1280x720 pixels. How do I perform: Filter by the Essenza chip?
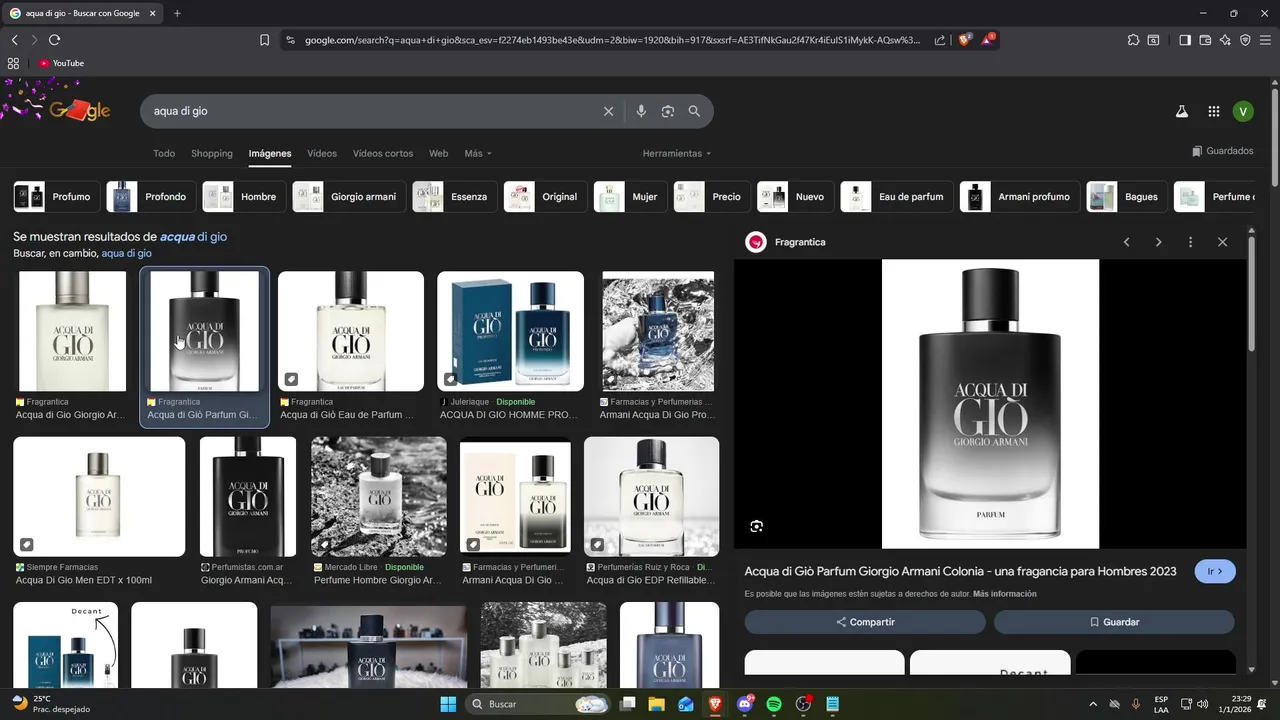coord(454,197)
